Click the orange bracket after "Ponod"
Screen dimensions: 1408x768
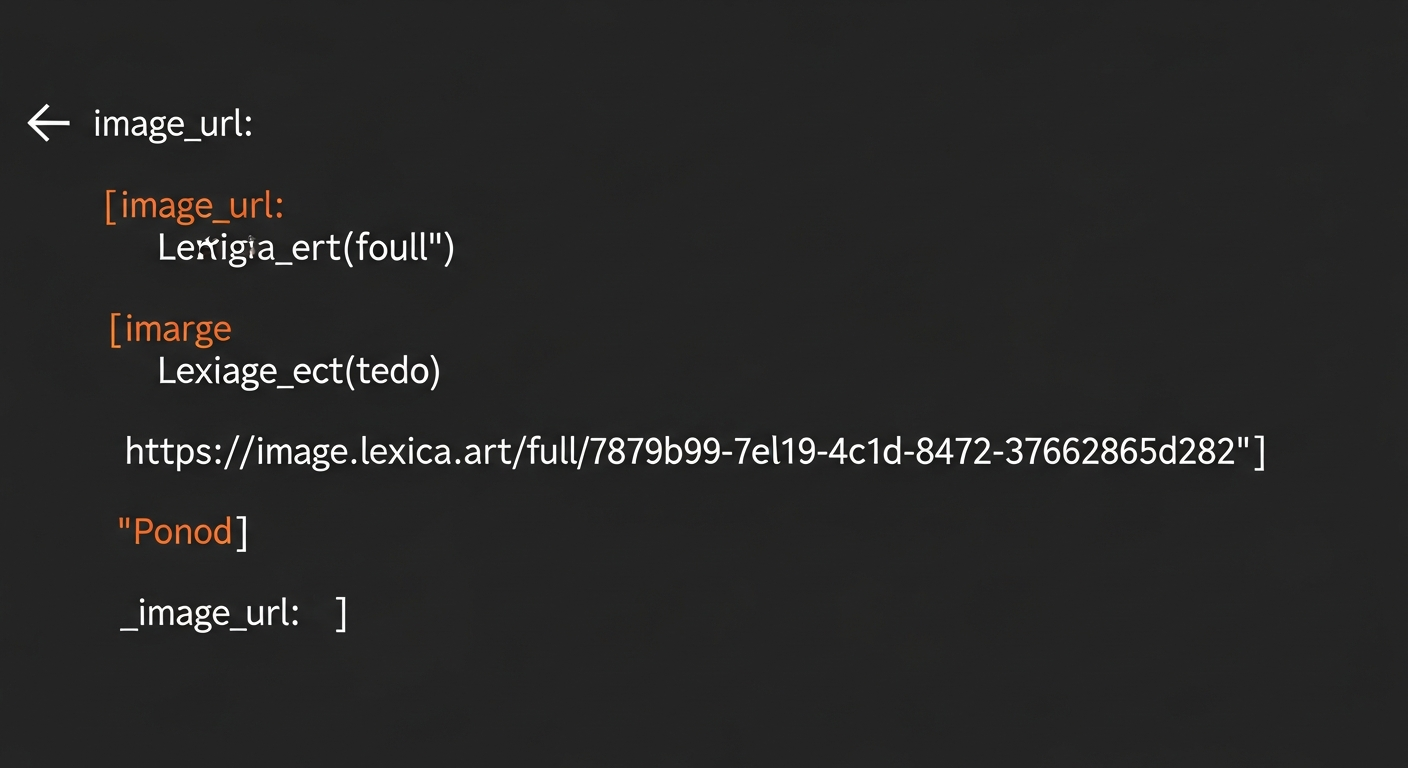241,531
